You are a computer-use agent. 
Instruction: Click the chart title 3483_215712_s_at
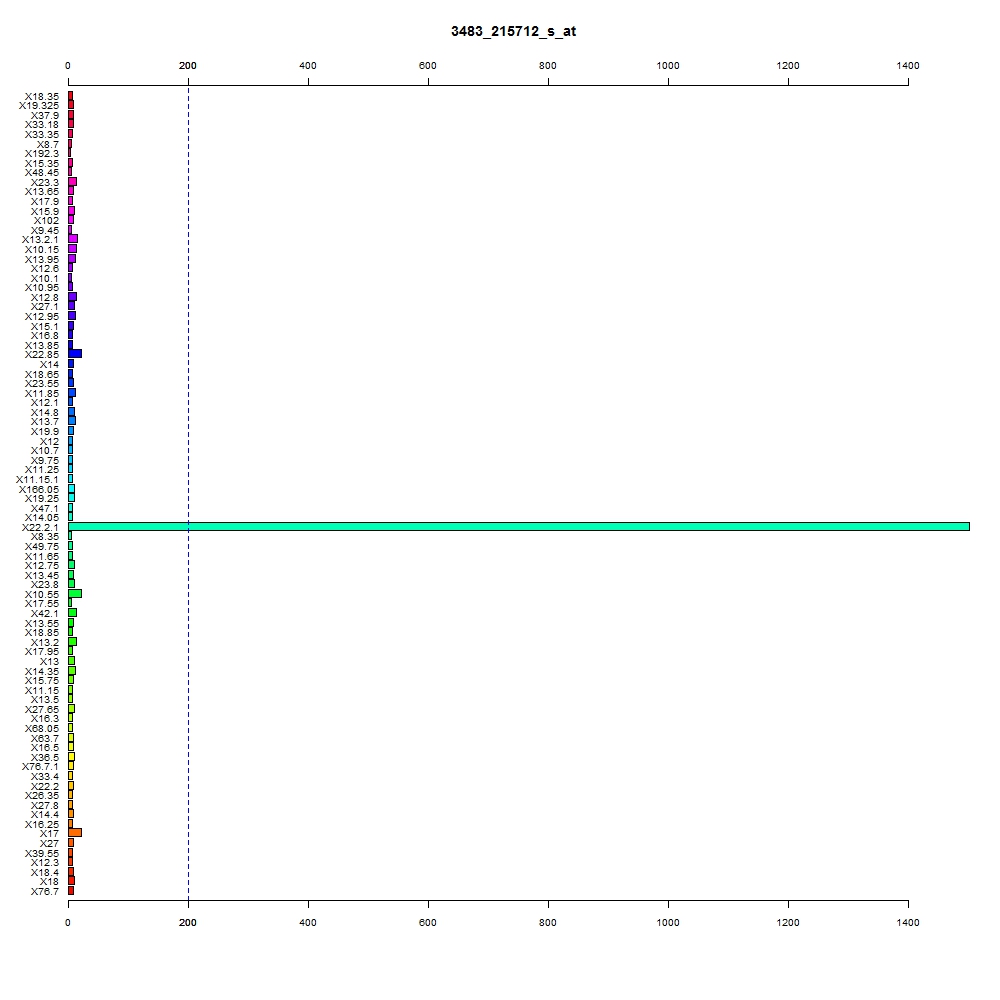pyautogui.click(x=513, y=31)
